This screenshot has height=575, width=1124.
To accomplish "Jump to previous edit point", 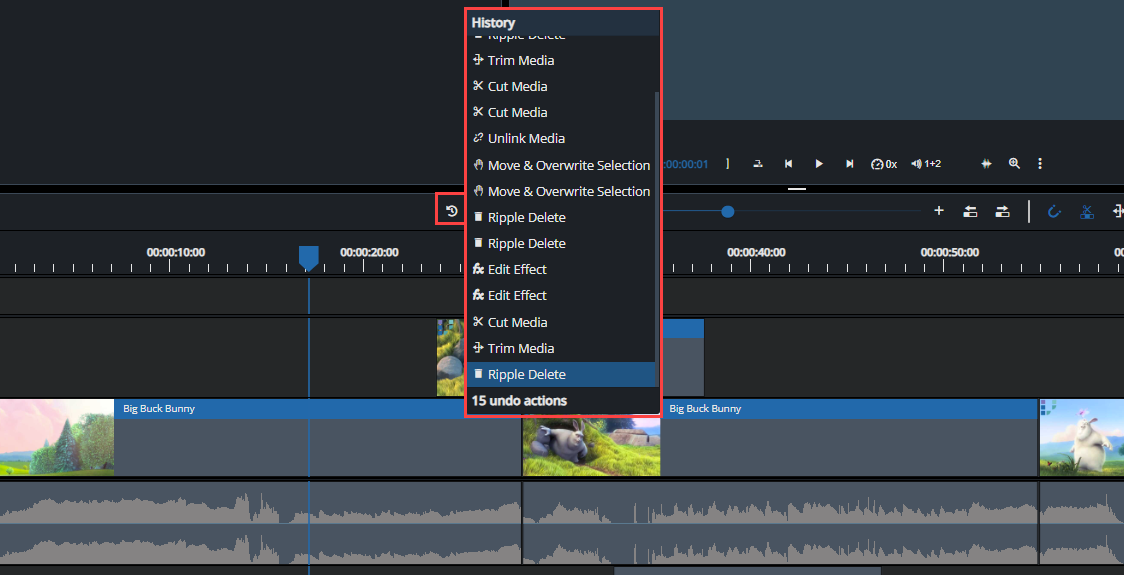I will coord(788,164).
